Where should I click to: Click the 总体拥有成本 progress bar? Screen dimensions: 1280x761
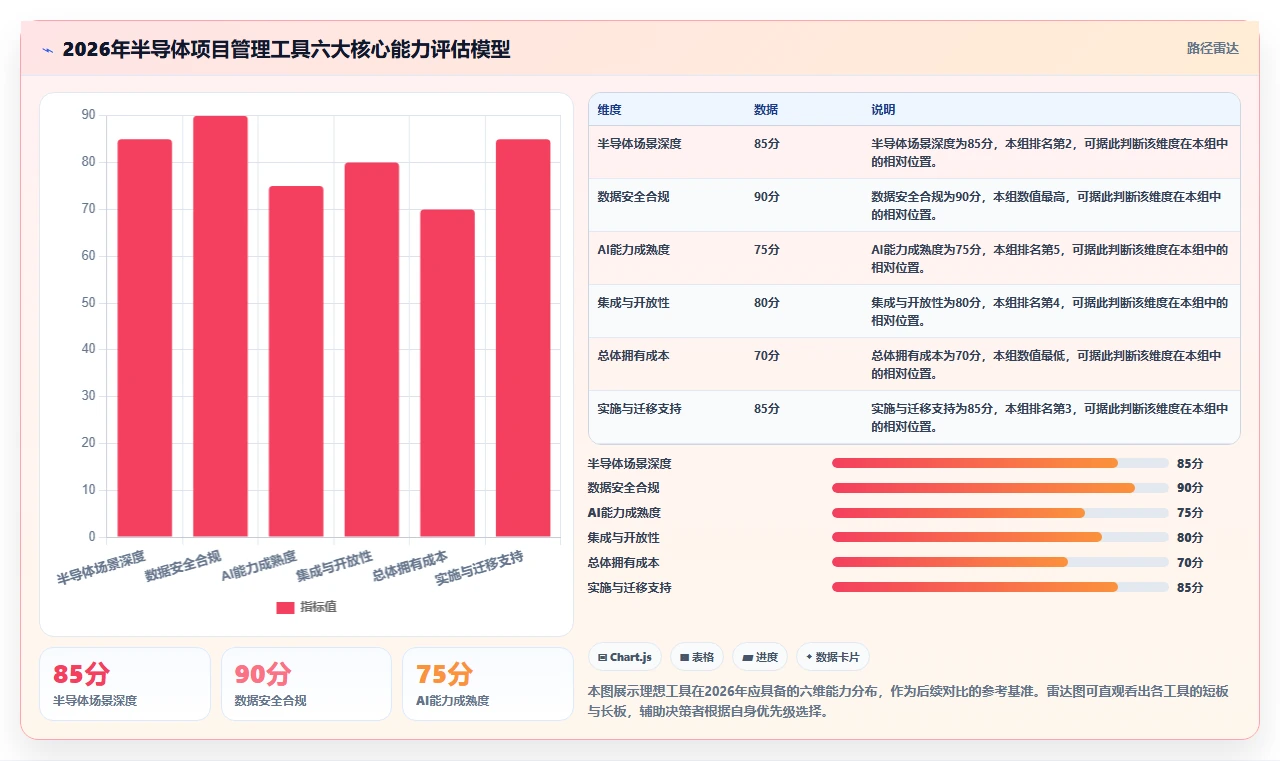(x=1000, y=562)
